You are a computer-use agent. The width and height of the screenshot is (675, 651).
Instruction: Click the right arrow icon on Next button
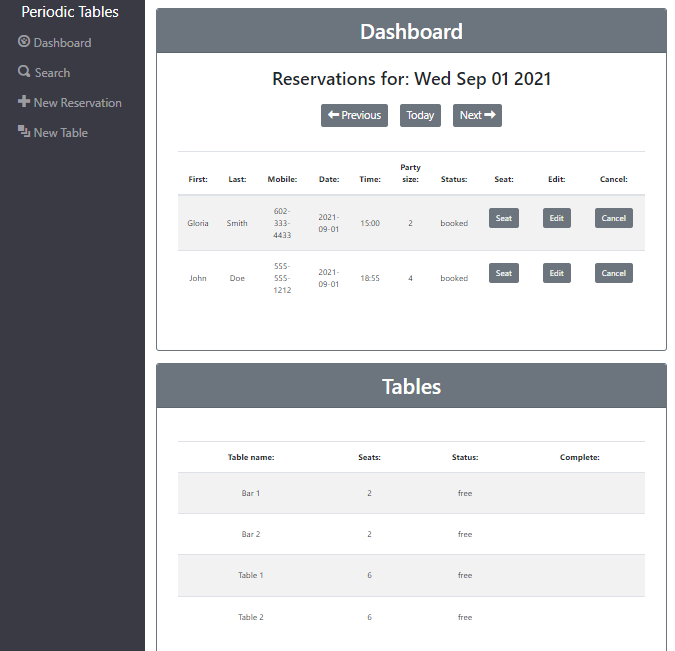pyautogui.click(x=490, y=115)
